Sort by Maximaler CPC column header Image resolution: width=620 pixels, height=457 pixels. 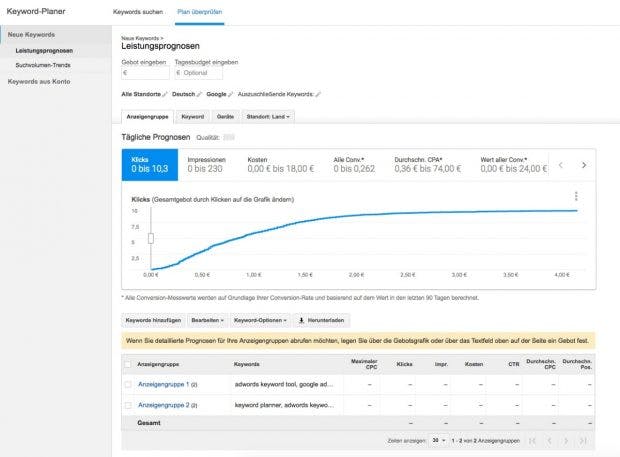[x=364, y=364]
